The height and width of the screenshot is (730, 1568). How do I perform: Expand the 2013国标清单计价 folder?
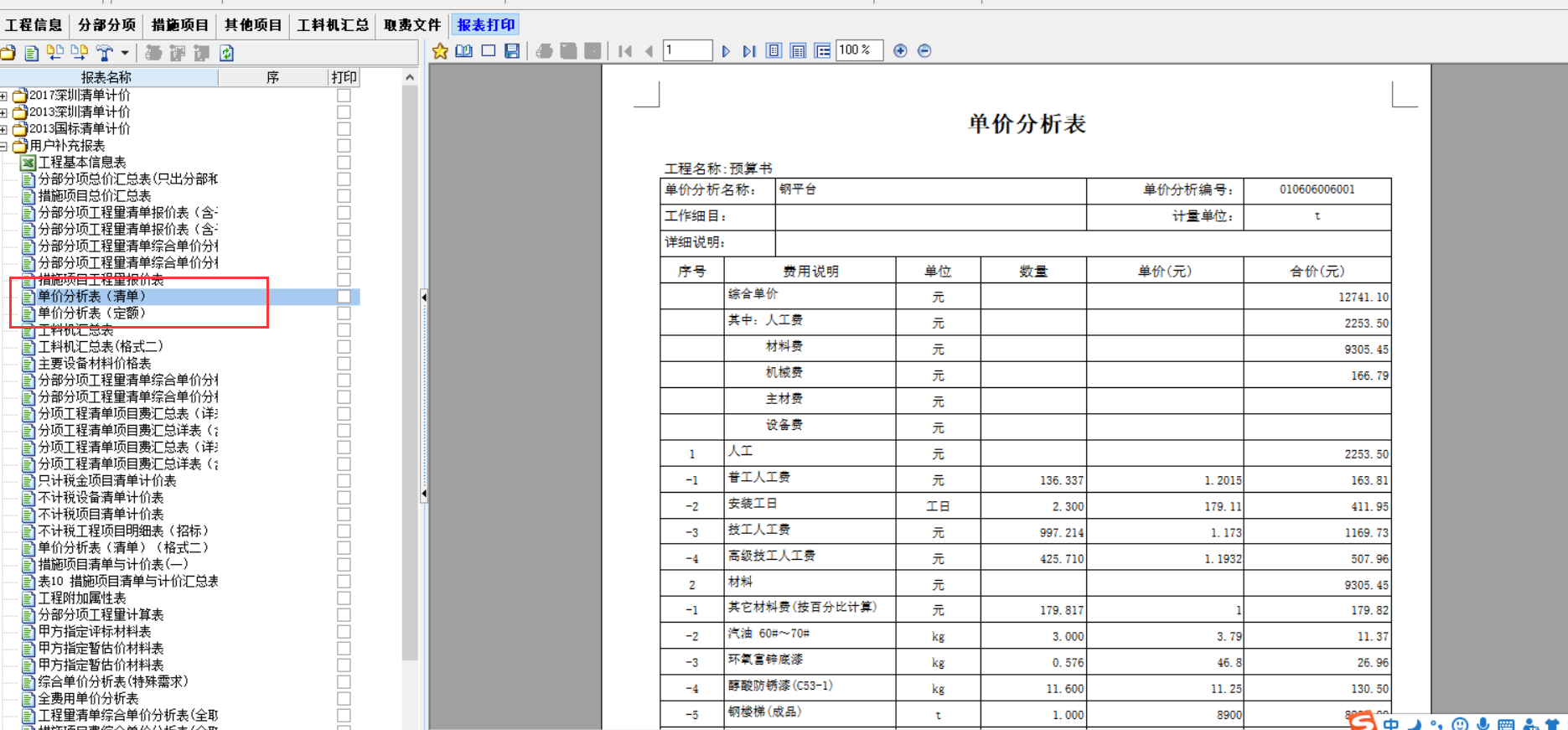click(4, 129)
